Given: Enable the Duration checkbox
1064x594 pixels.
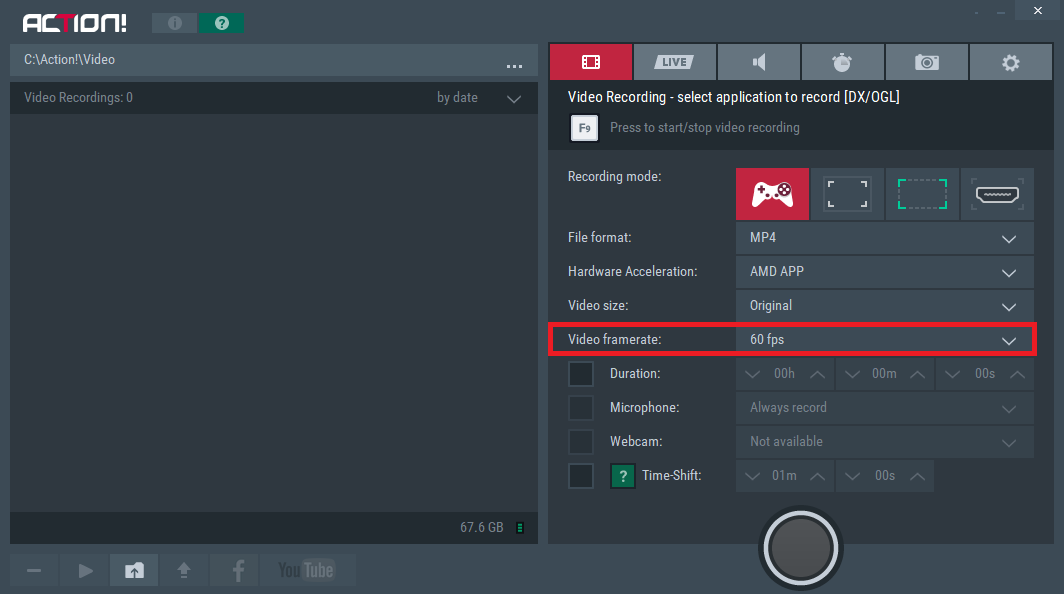Looking at the screenshot, I should pos(581,374).
